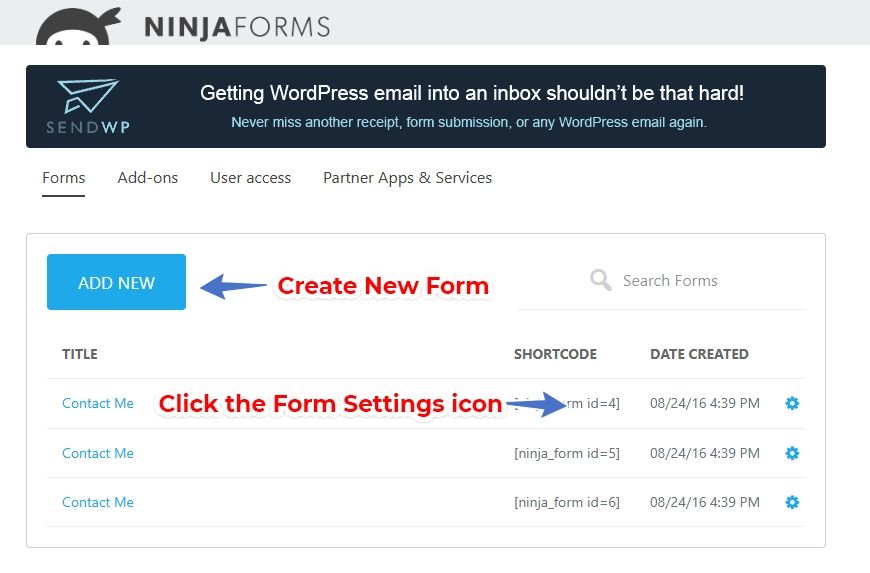Select Partner Apps & Services tab

pos(407,178)
